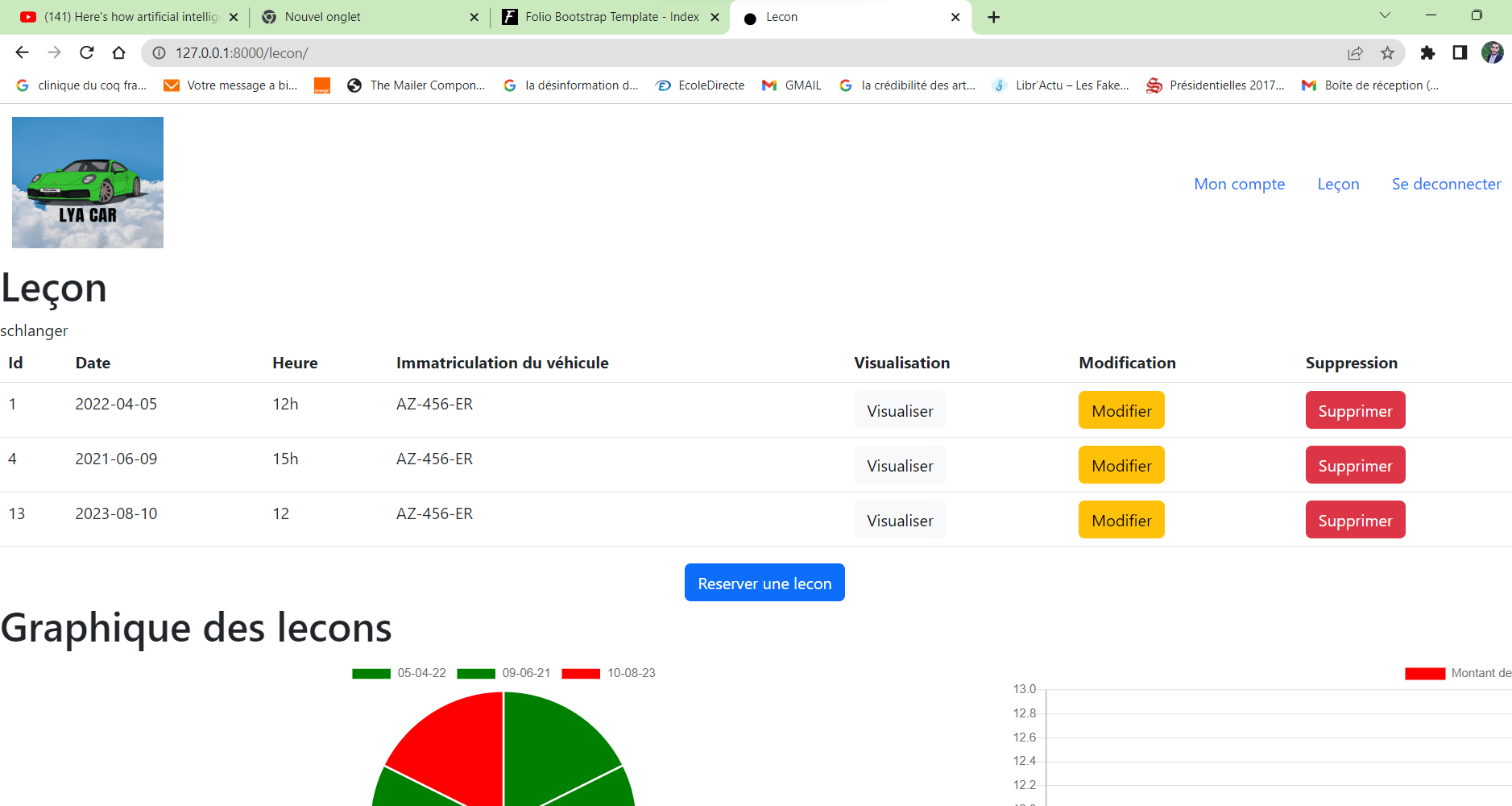The image size is (1512, 806).
Task: Open the browser home page
Action: pyautogui.click(x=119, y=52)
